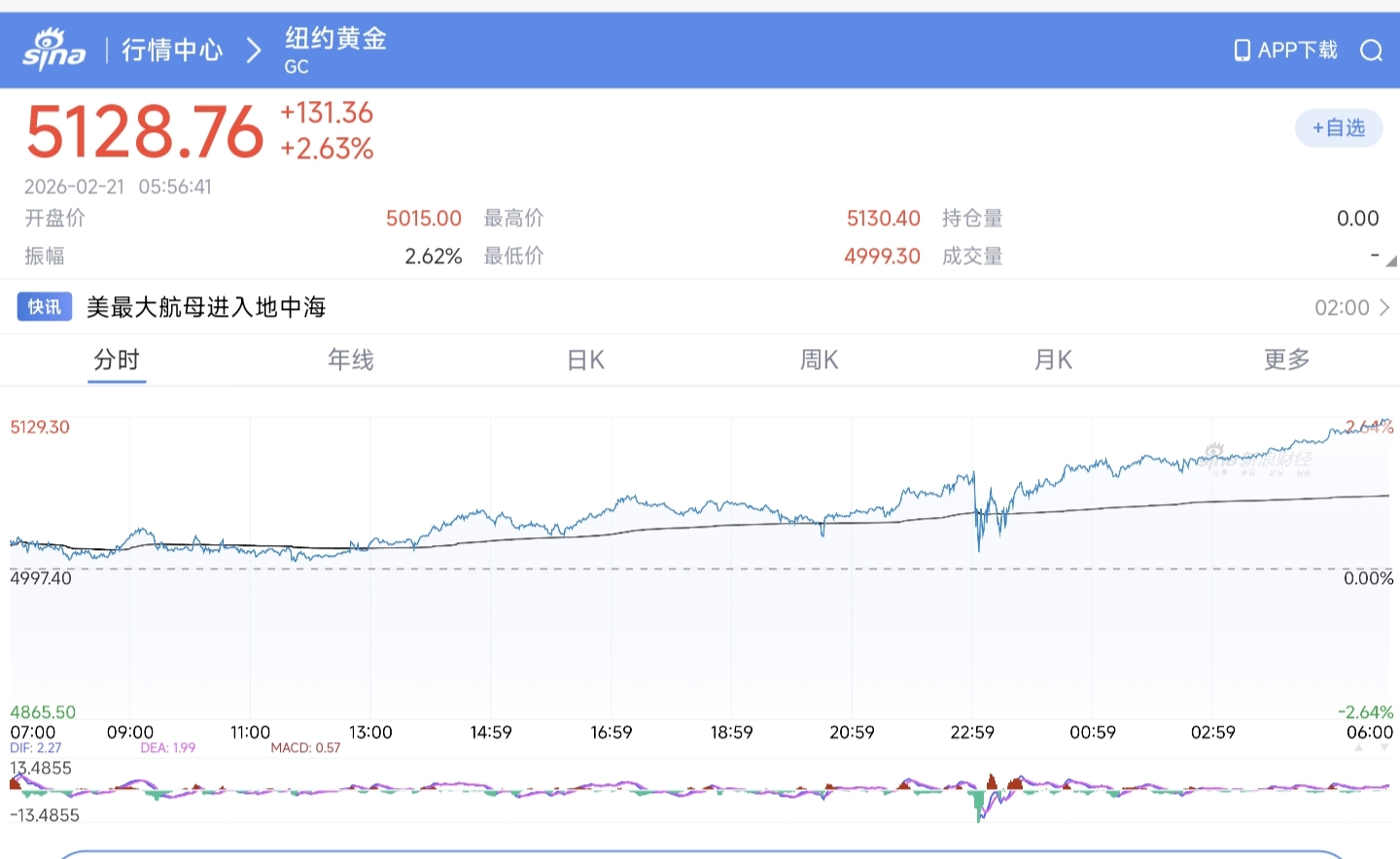The height and width of the screenshot is (859, 1400).
Task: Show the 年线 chart
Action: pyautogui.click(x=350, y=361)
